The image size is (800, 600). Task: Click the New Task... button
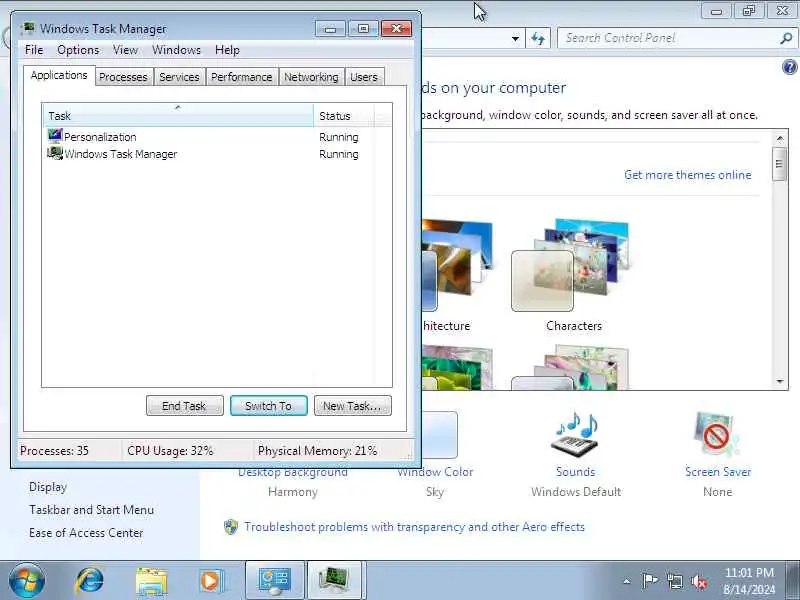(353, 406)
